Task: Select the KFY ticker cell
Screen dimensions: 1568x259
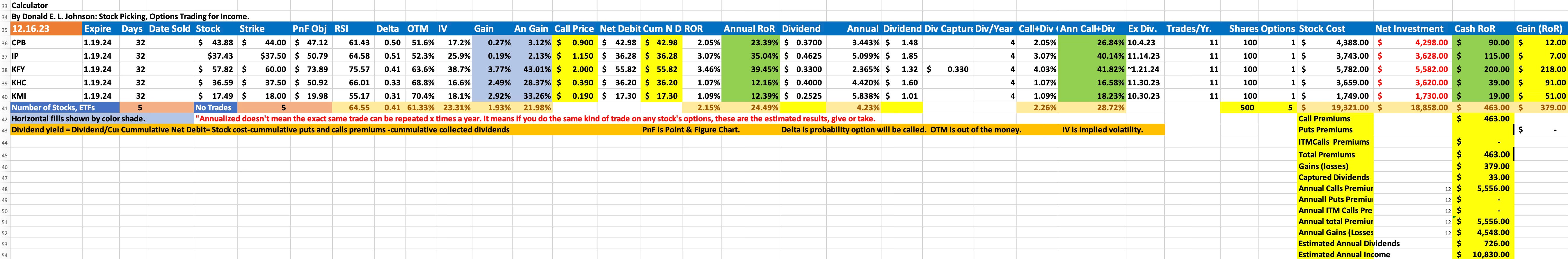Action: pos(46,69)
